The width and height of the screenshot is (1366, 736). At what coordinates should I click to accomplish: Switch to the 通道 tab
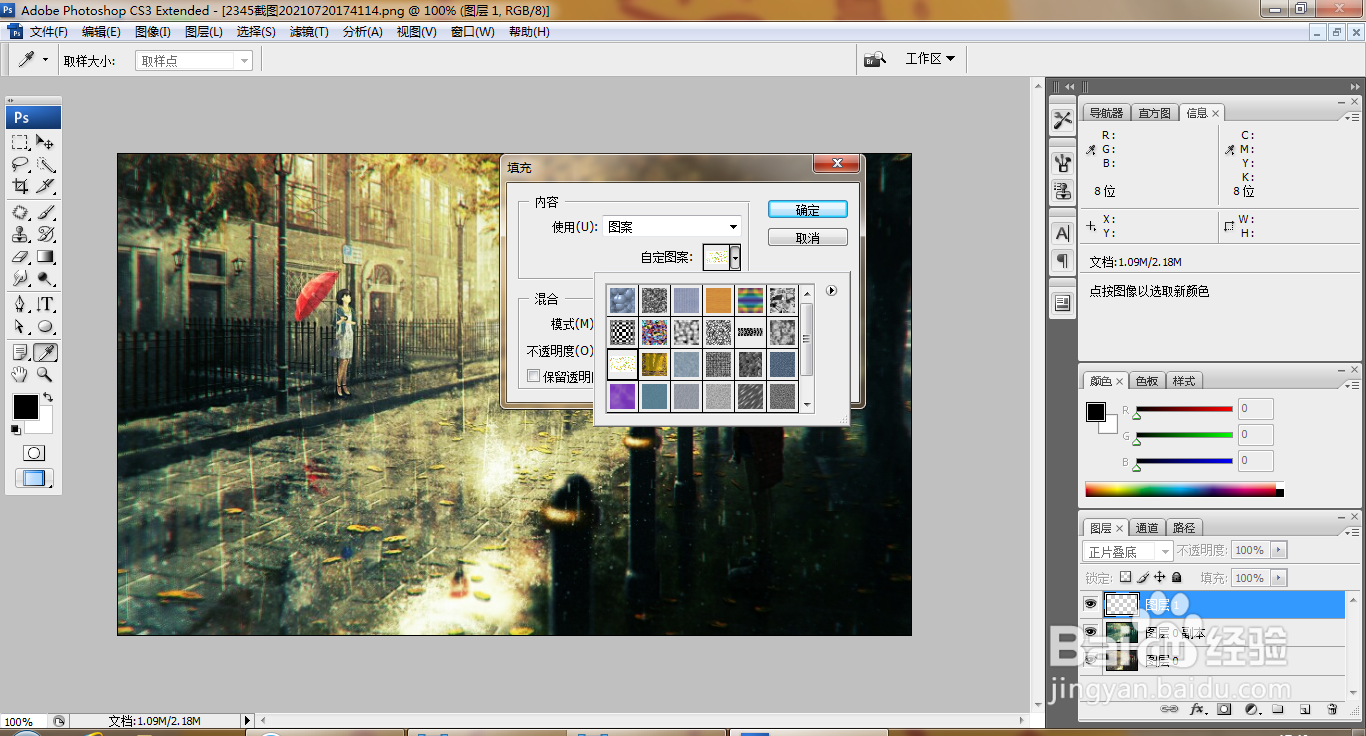coord(1147,528)
